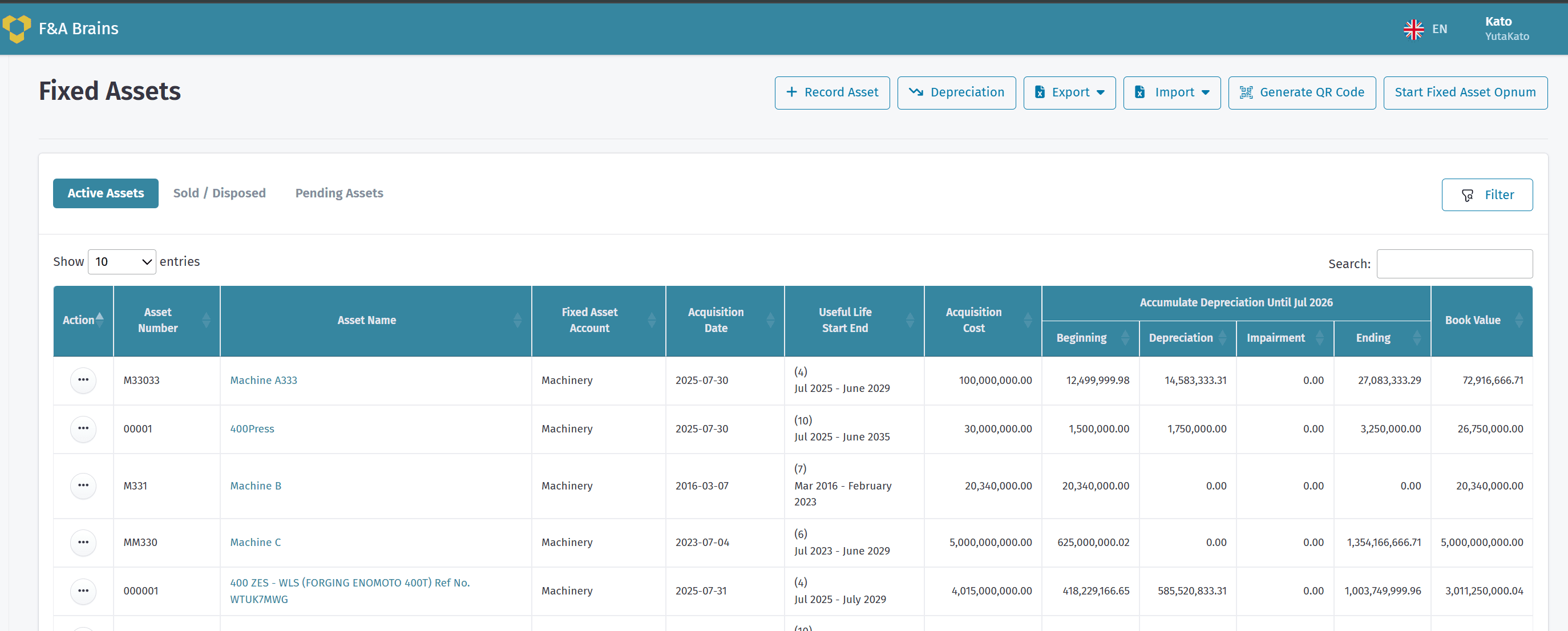Sort by the Depreciation sub-column
The height and width of the screenshot is (631, 1568).
click(1223, 338)
